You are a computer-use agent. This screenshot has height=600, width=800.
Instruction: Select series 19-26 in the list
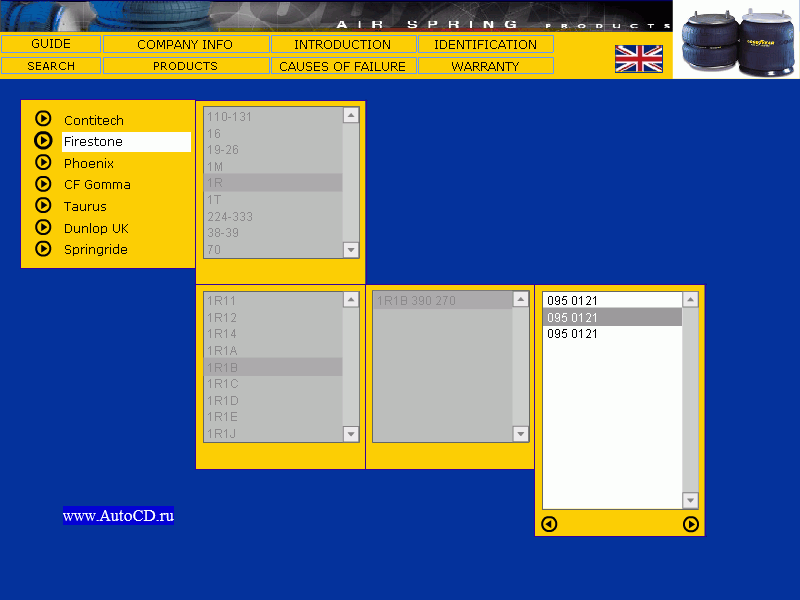coord(273,149)
